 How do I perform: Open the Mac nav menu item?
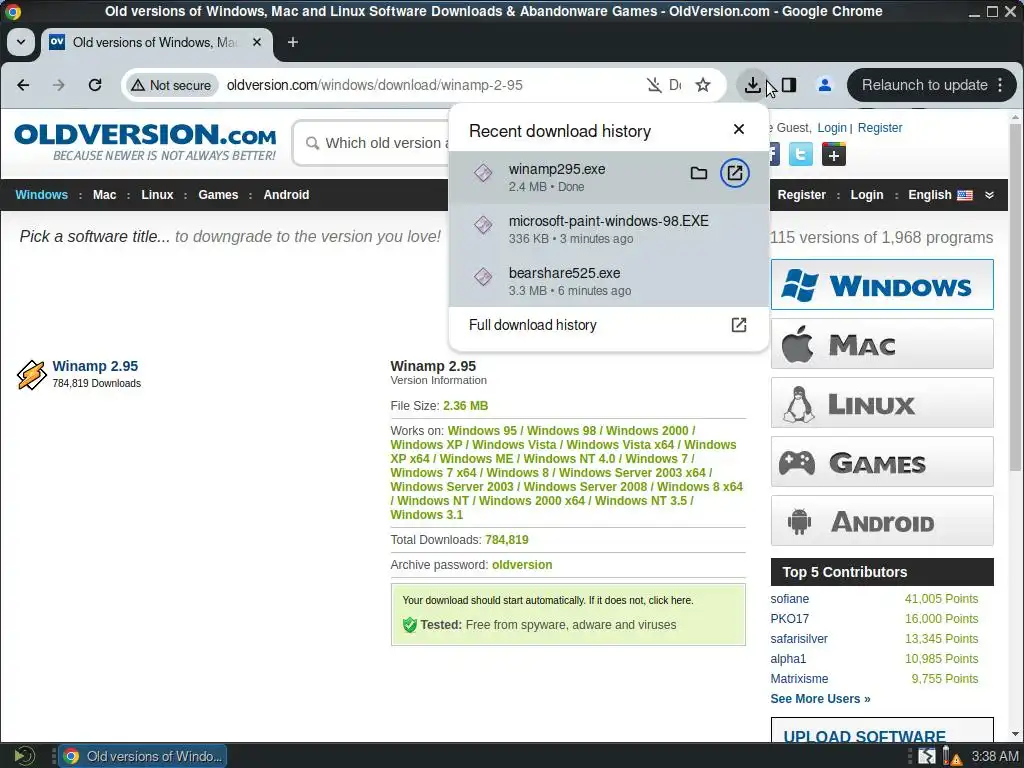[104, 195]
